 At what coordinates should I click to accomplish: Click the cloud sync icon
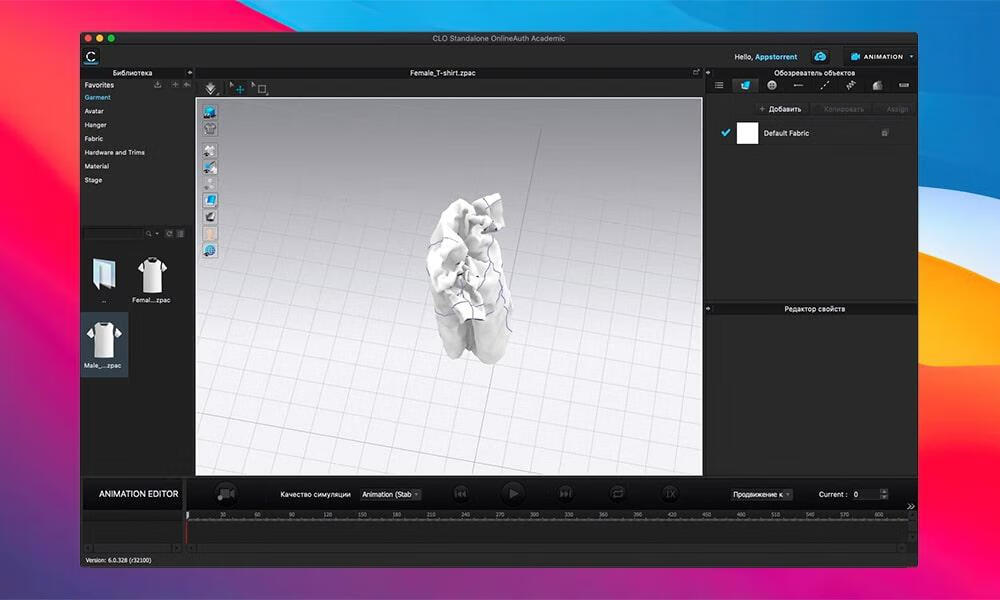pos(820,57)
